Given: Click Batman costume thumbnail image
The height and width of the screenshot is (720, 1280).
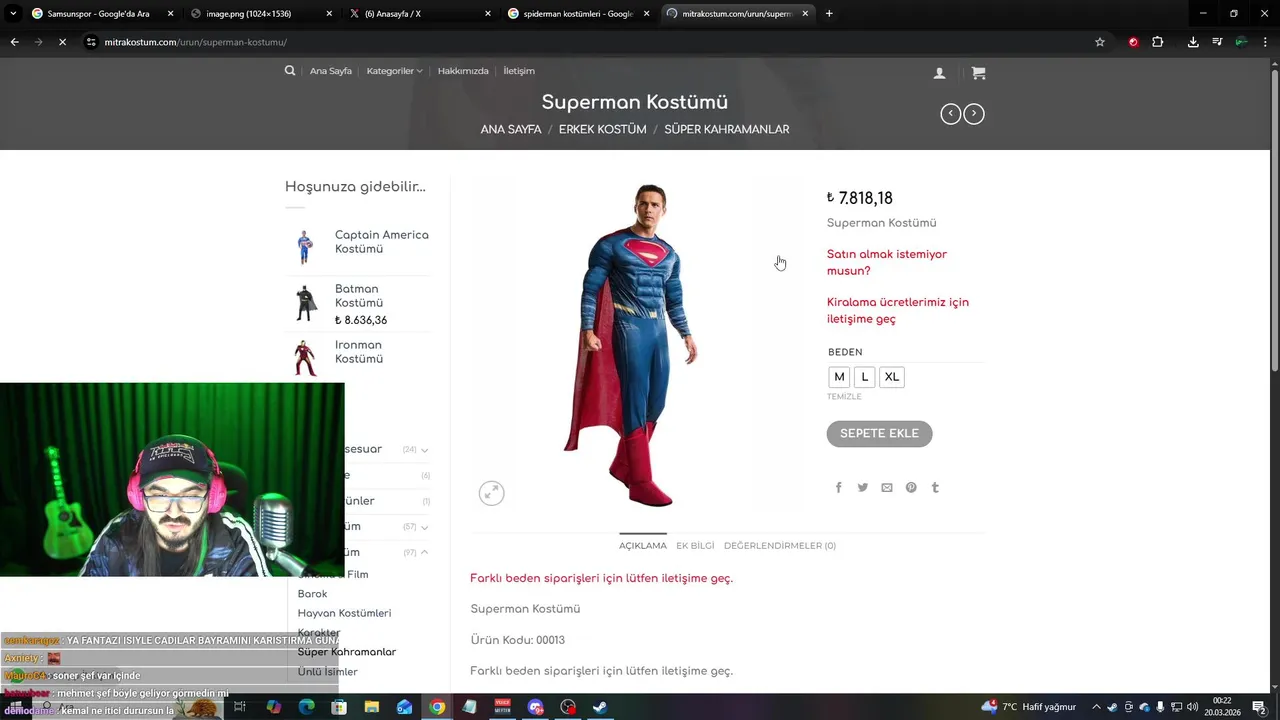Looking at the screenshot, I should (x=305, y=303).
